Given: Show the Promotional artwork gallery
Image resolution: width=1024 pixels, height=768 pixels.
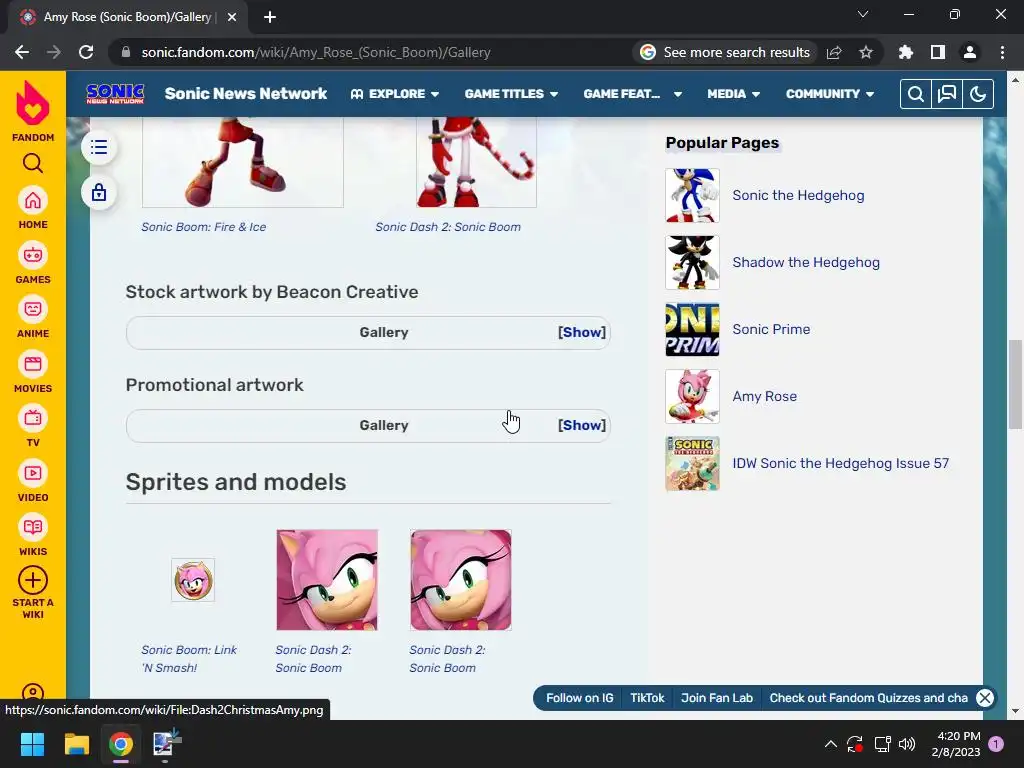Looking at the screenshot, I should click(x=581, y=425).
